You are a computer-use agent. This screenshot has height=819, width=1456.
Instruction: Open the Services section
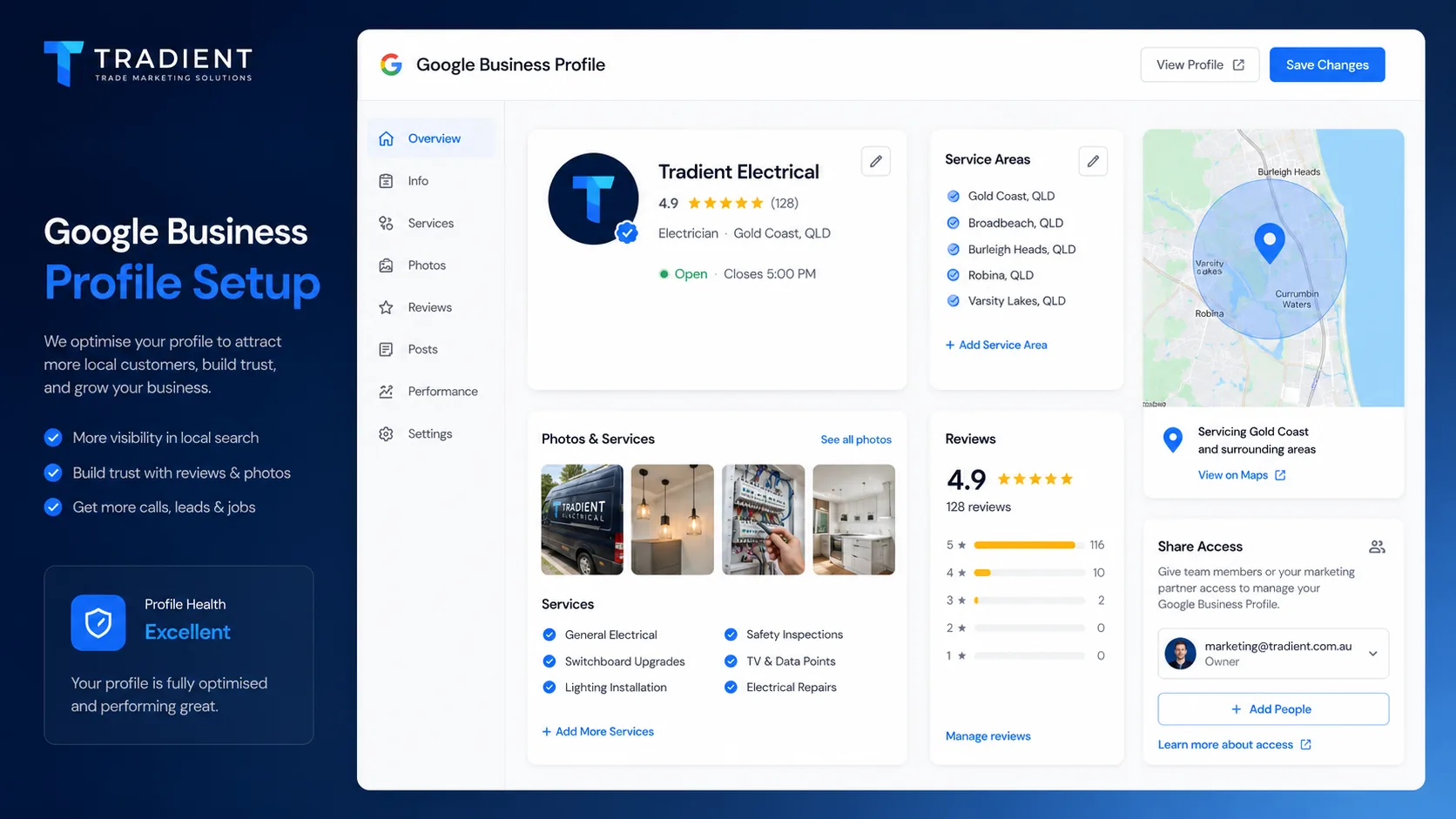tap(430, 224)
